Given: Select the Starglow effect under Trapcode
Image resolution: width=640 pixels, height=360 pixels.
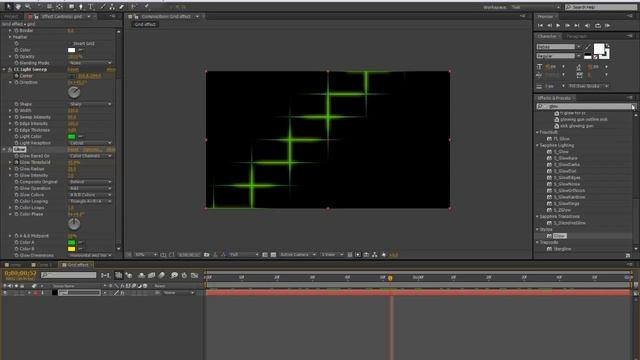Looking at the screenshot, I should click(562, 249).
